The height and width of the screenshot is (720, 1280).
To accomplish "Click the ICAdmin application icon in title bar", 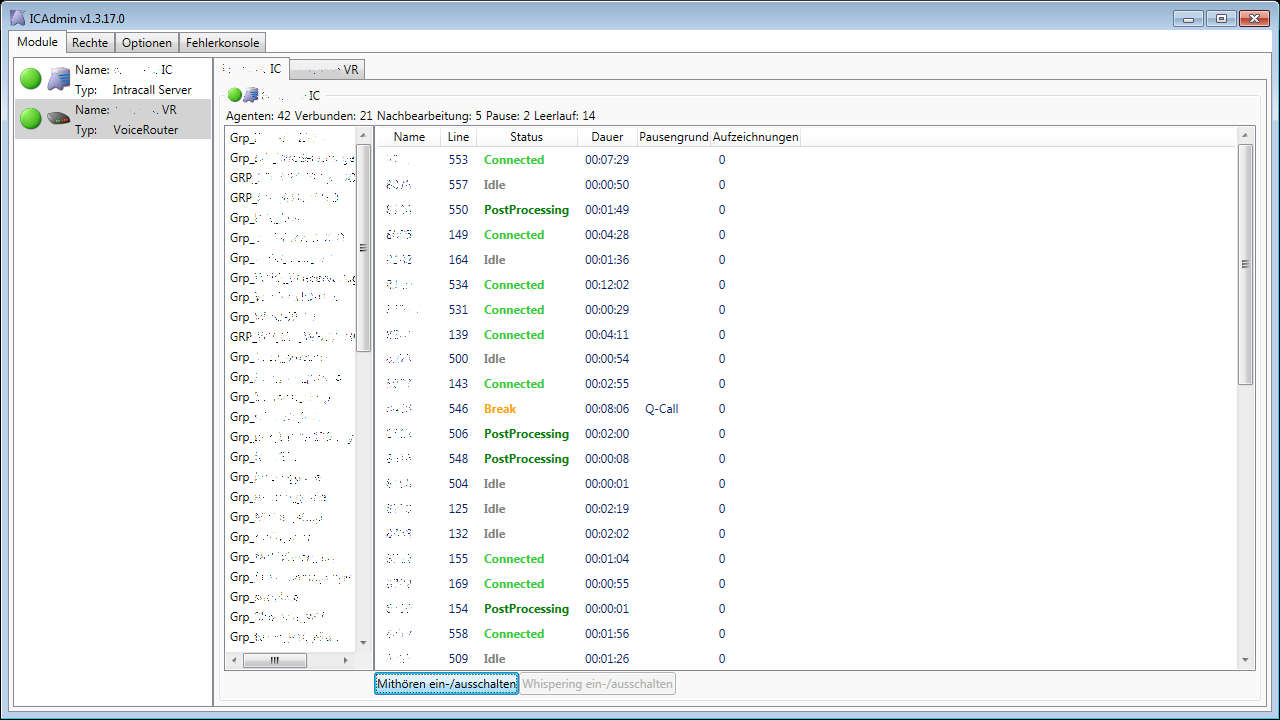I will (x=18, y=19).
